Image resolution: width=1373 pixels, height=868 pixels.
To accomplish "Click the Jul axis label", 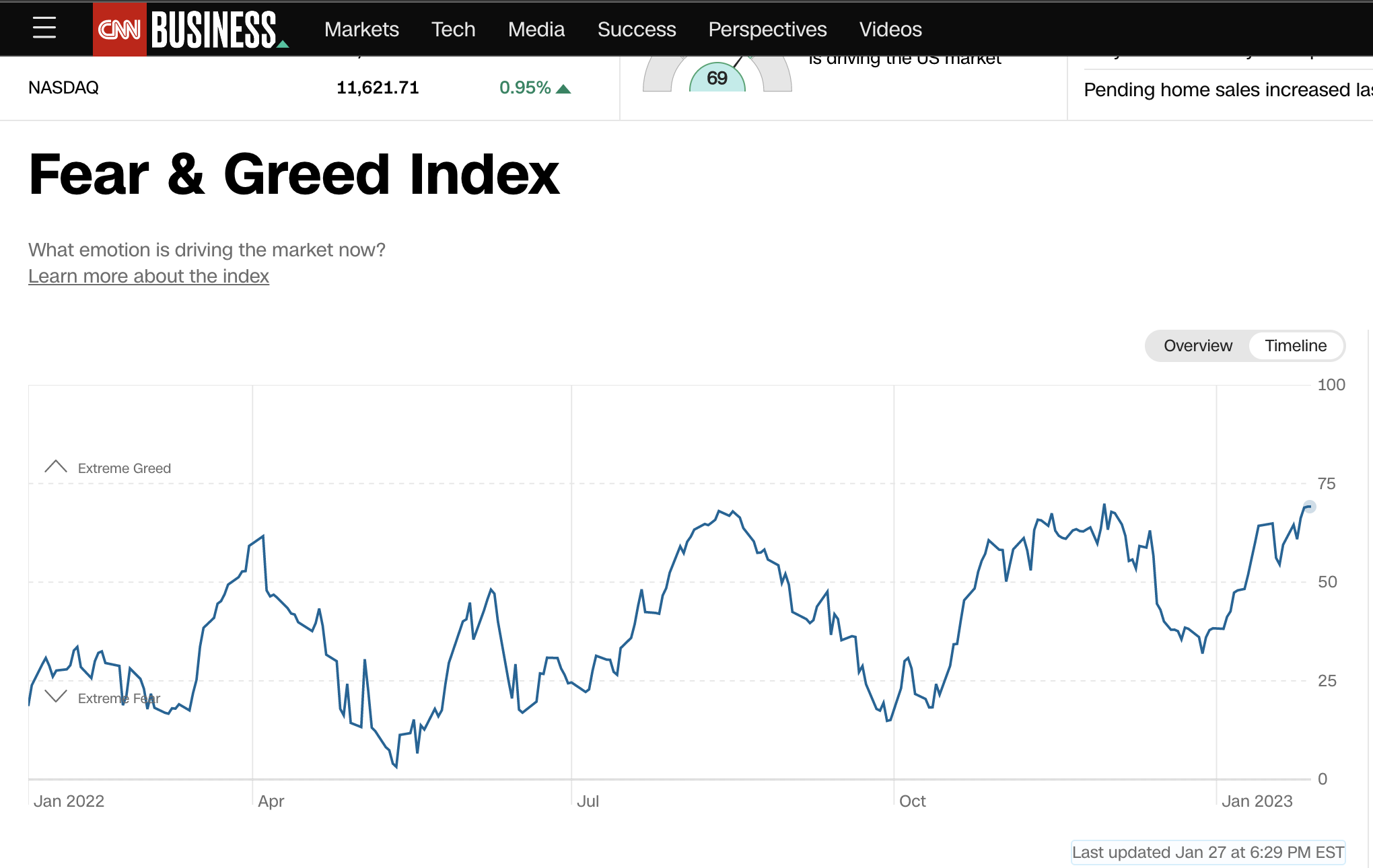I will [588, 801].
